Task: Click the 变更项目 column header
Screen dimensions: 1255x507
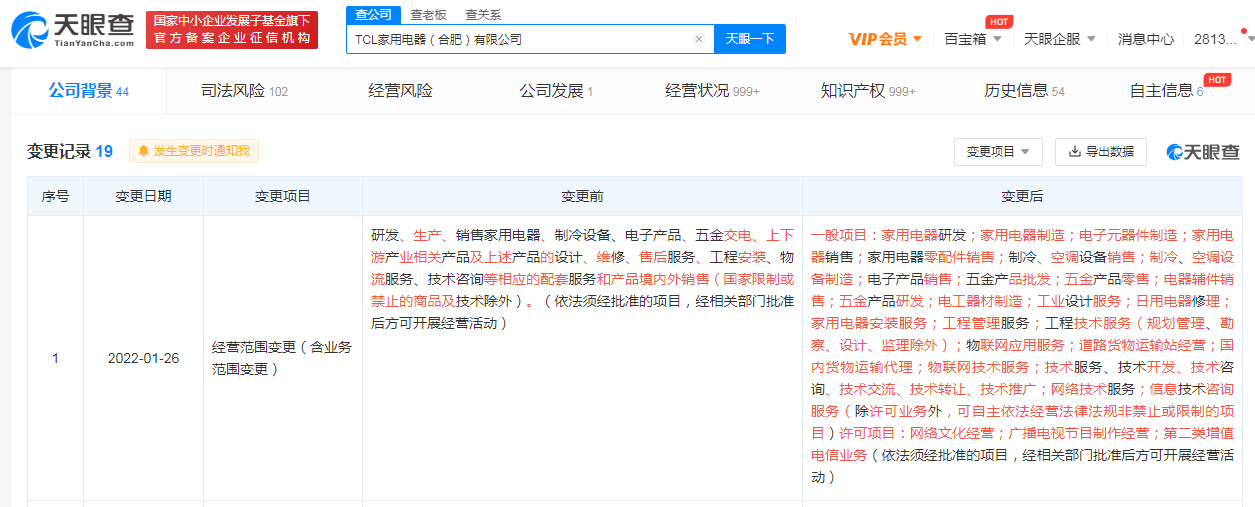Action: click(x=283, y=197)
